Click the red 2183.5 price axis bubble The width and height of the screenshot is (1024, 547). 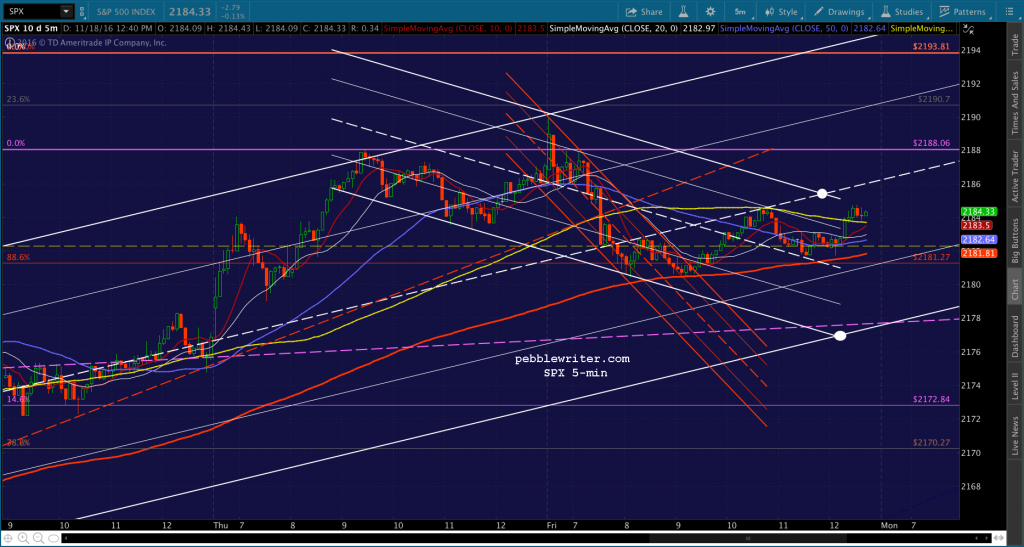976,225
